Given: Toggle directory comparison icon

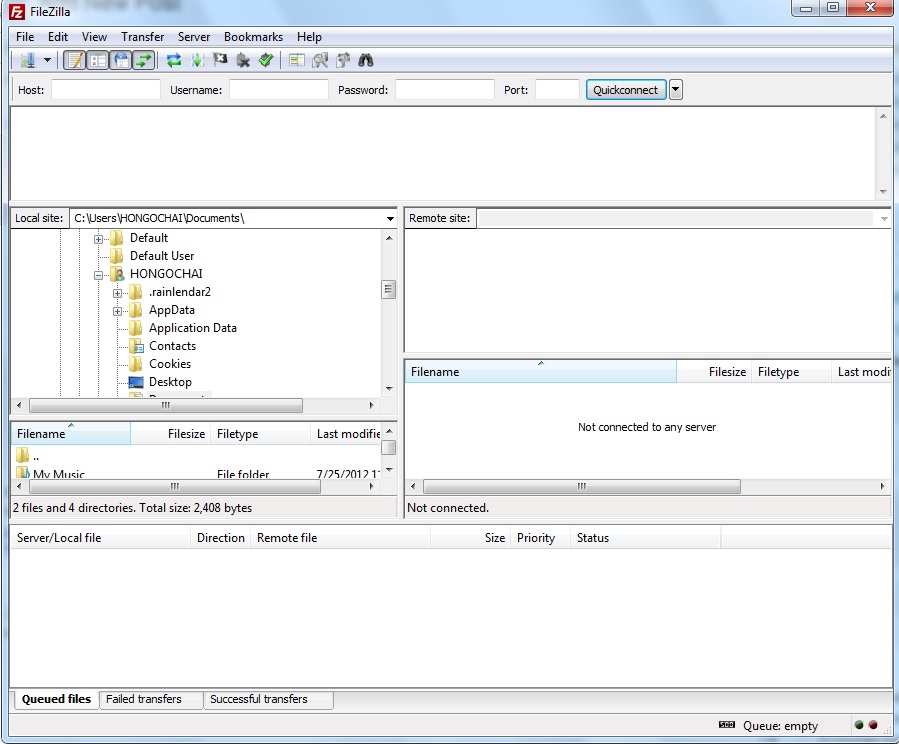Looking at the screenshot, I should click(320, 60).
